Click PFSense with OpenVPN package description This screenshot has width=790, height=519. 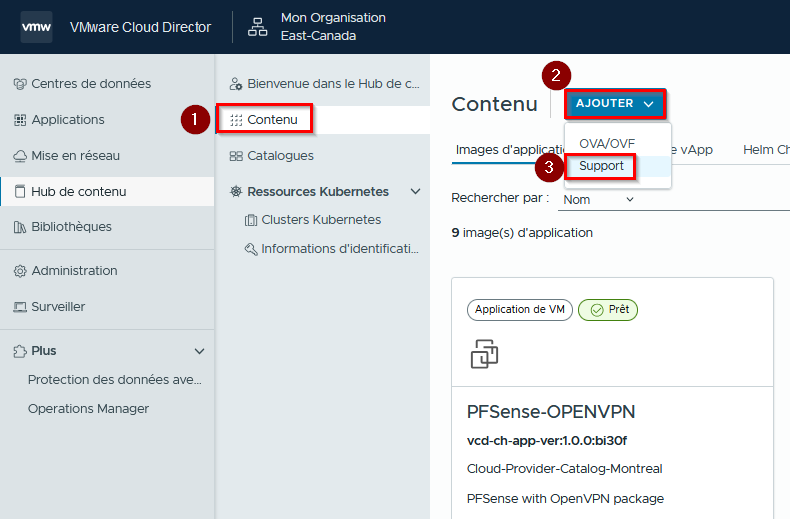pos(565,499)
